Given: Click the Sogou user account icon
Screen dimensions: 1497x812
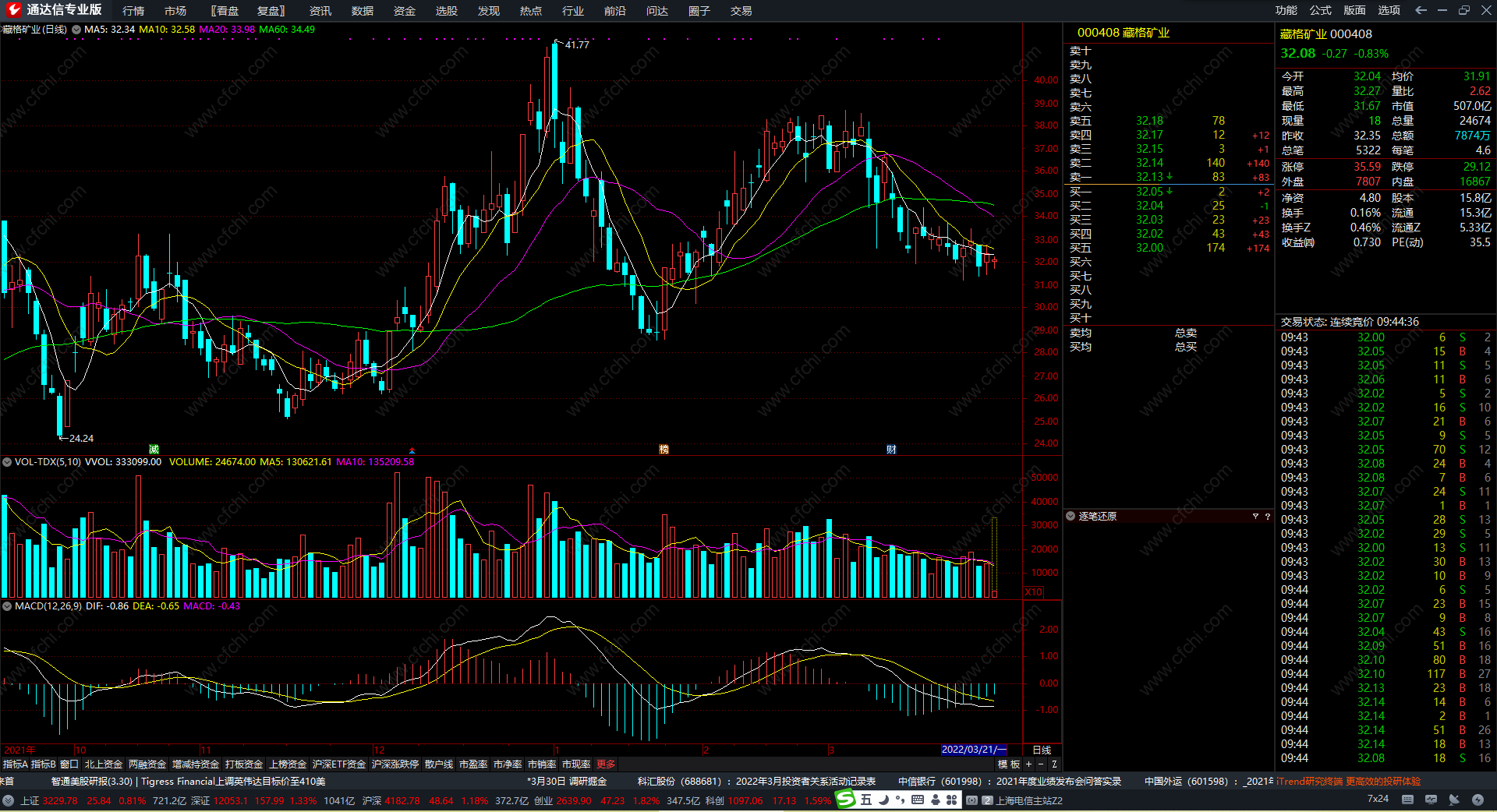Looking at the screenshot, I should coord(935,800).
